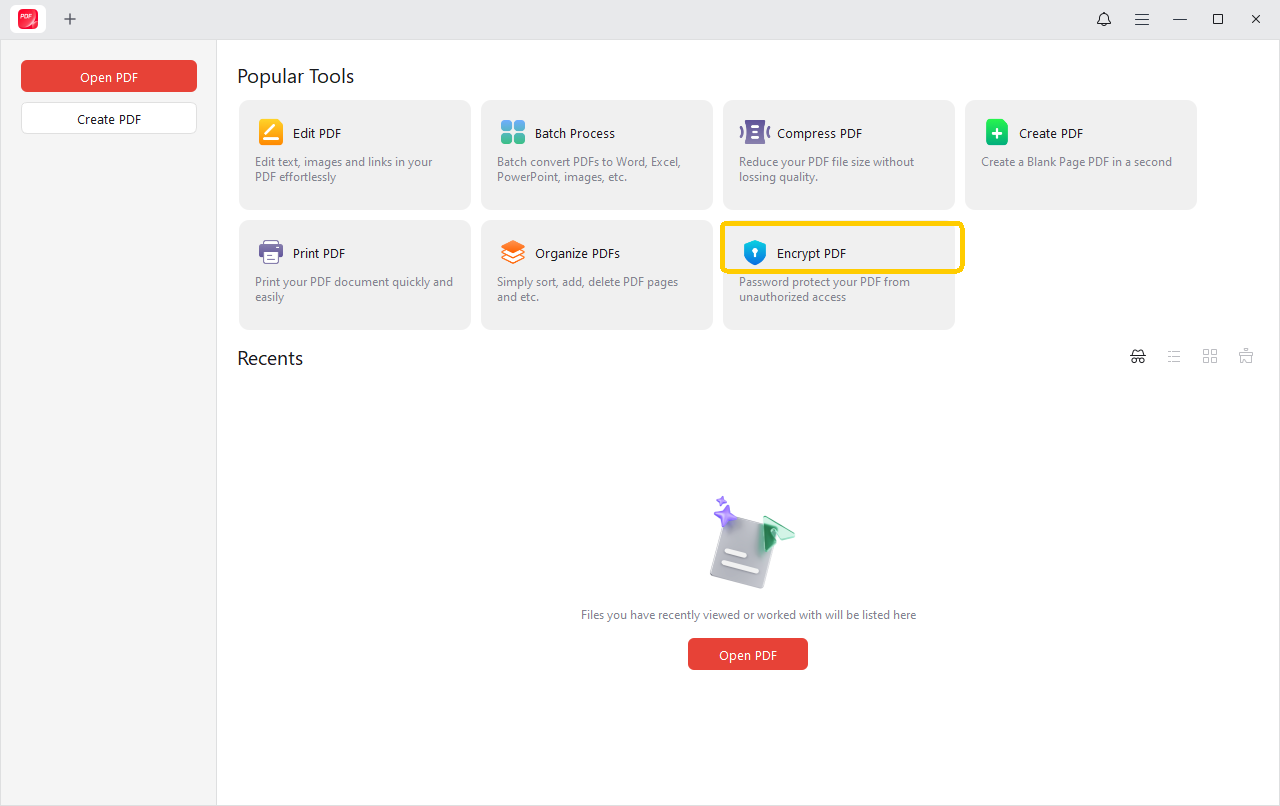Click the Encrypt PDF shield icon

[x=754, y=253]
